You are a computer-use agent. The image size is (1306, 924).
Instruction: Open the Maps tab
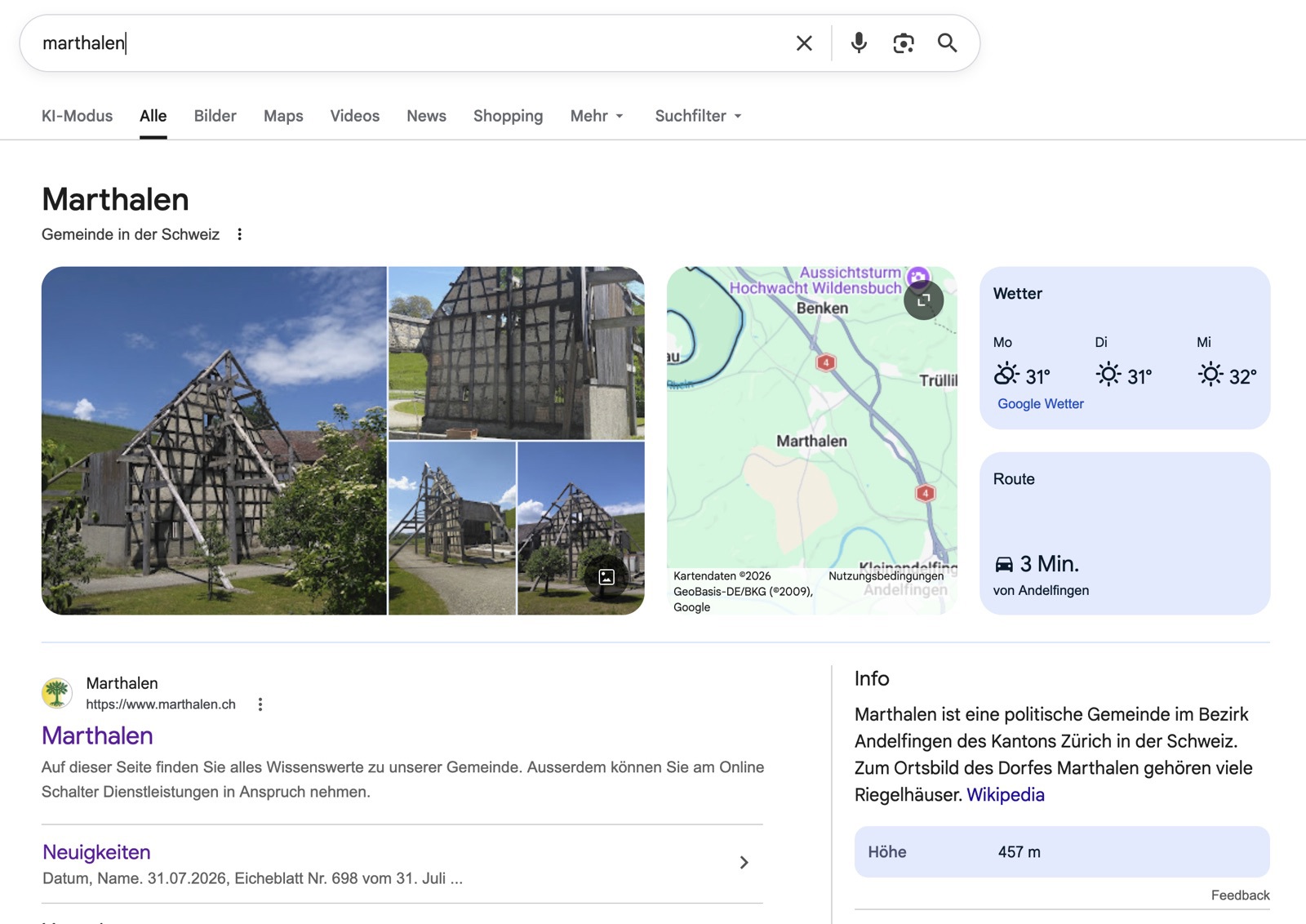[283, 116]
